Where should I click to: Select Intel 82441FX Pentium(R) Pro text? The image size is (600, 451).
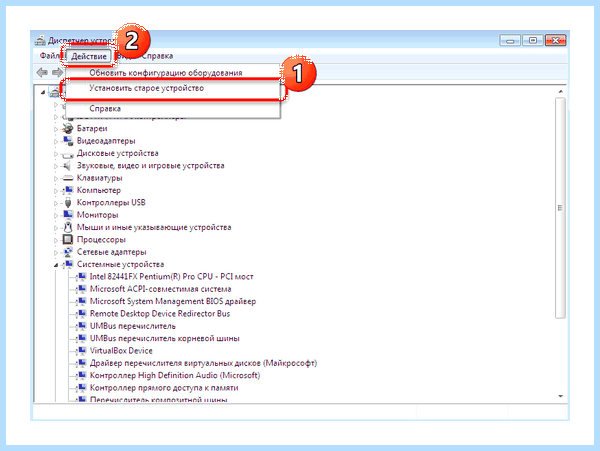[x=171, y=277]
